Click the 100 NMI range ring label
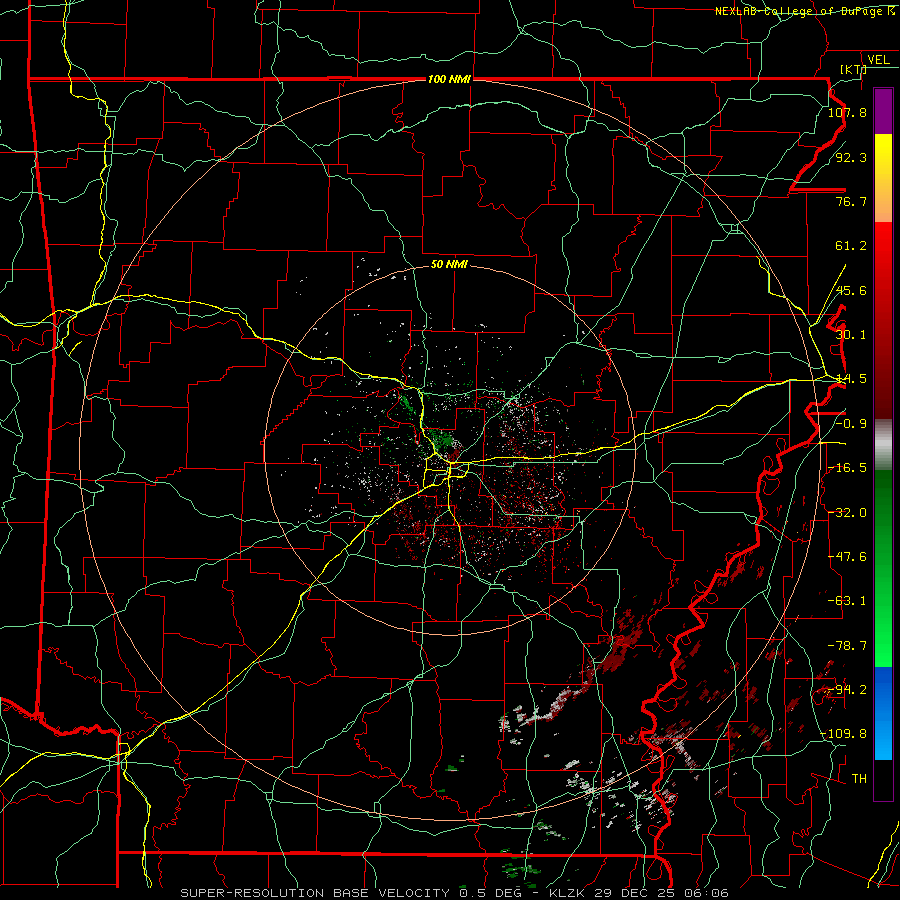 point(449,79)
